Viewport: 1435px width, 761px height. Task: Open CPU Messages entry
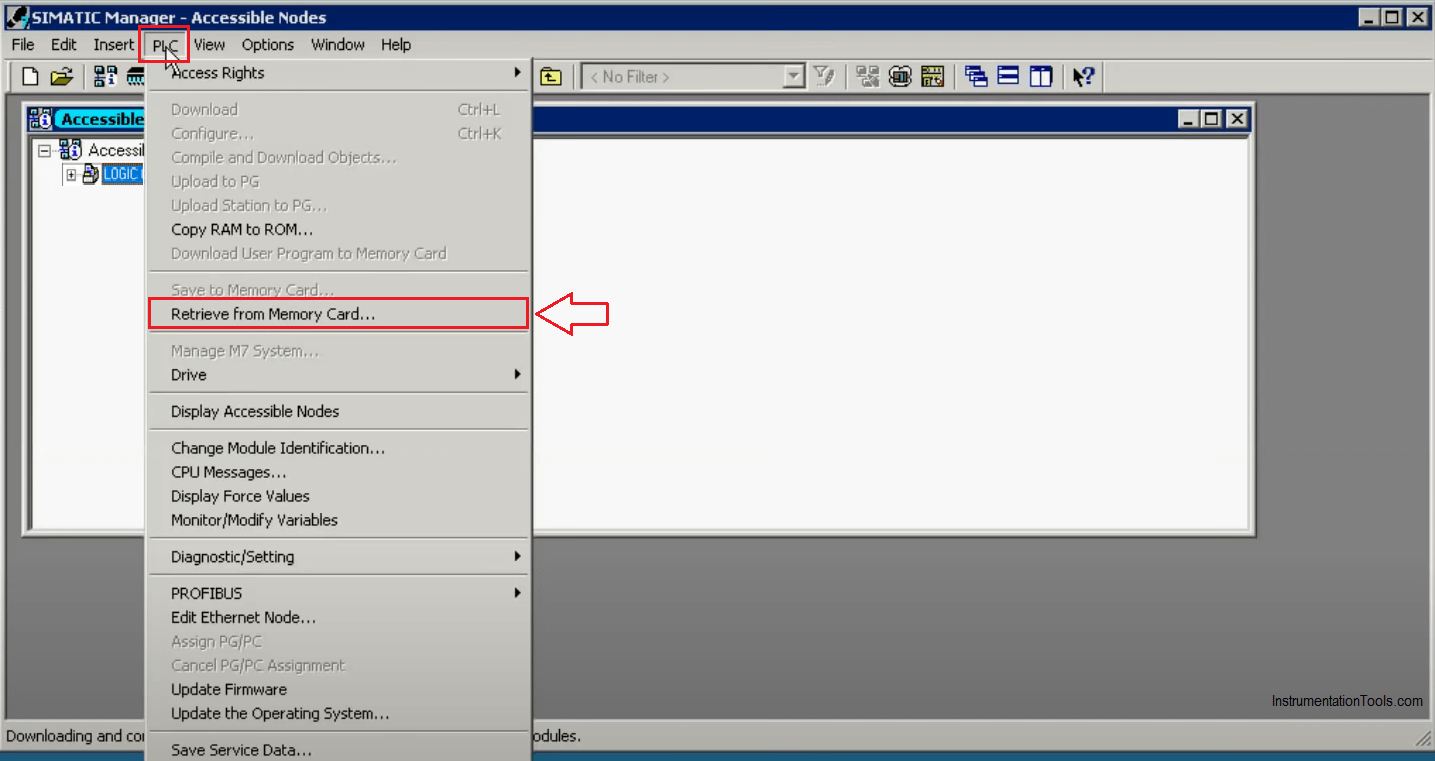coord(338,473)
